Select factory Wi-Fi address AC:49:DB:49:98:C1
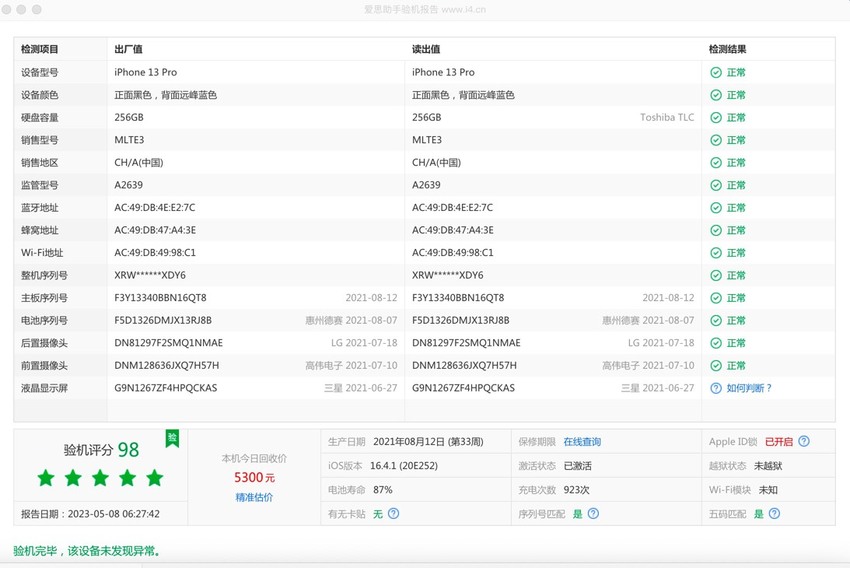The image size is (850, 568). (155, 253)
